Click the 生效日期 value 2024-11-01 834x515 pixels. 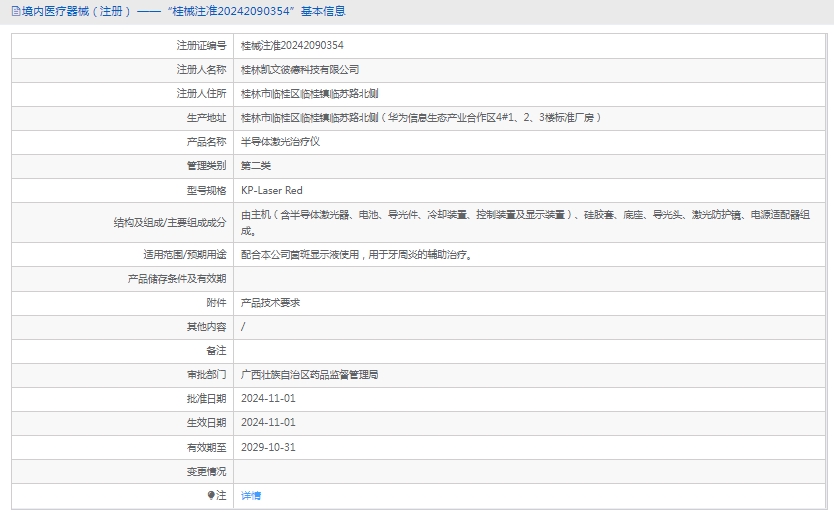click(x=268, y=423)
